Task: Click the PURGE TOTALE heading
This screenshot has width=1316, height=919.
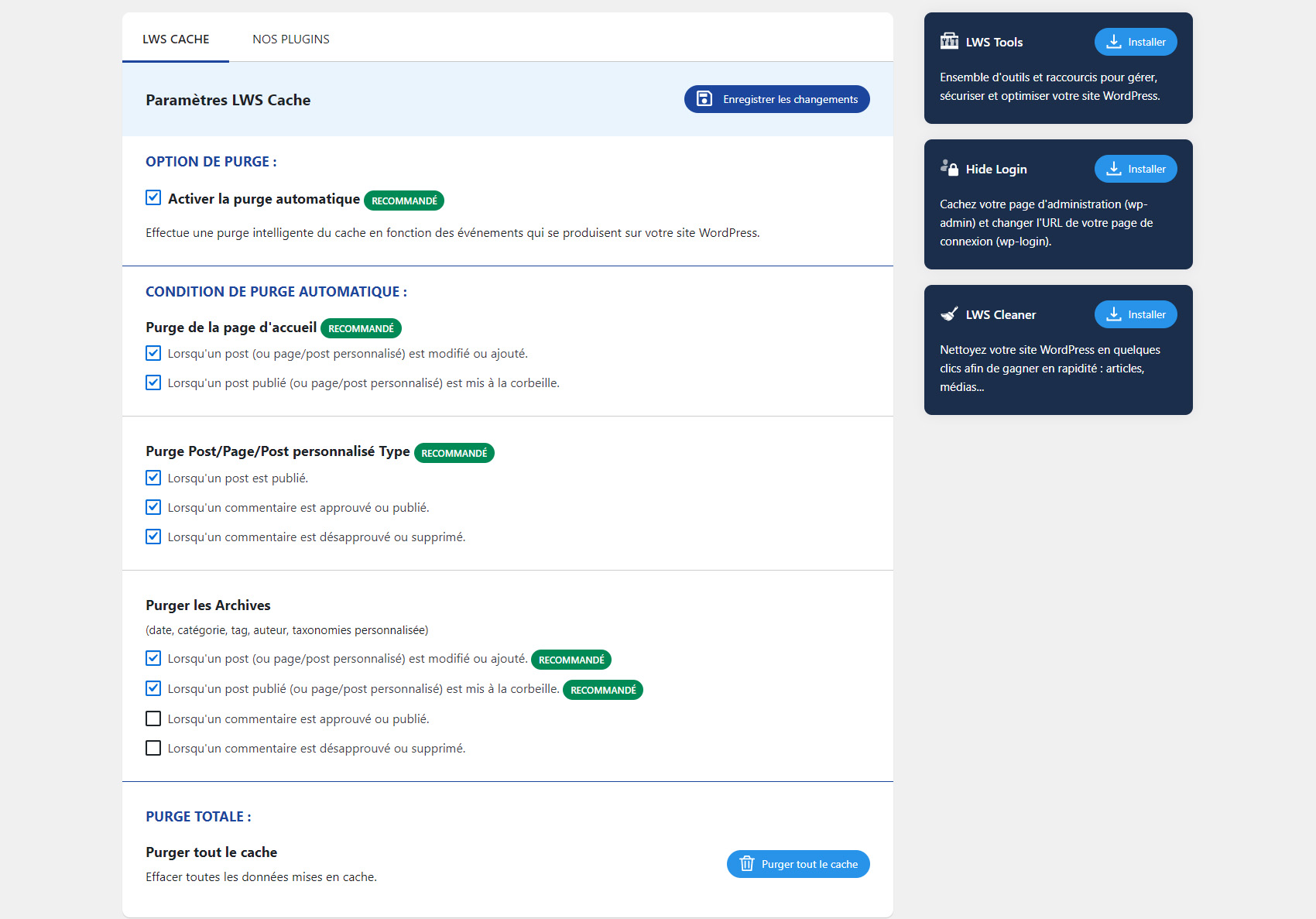Action: tap(198, 816)
